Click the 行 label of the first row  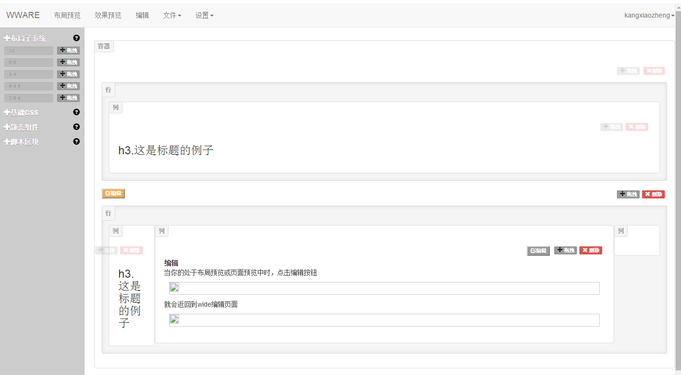click(108, 90)
